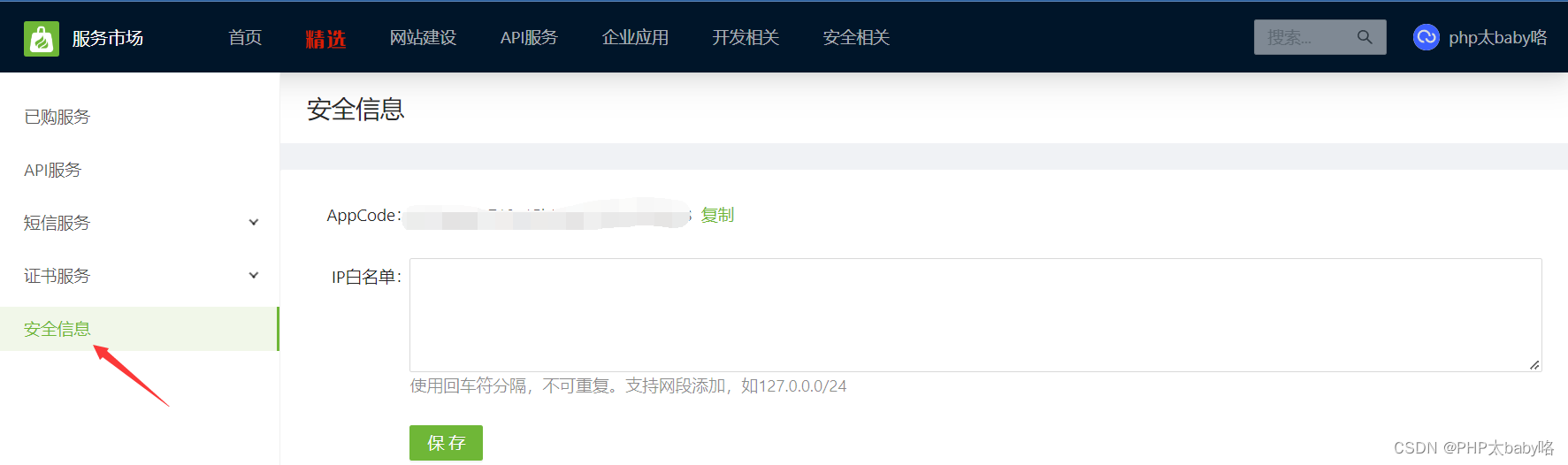Click the green 保存 button

pyautogui.click(x=446, y=443)
